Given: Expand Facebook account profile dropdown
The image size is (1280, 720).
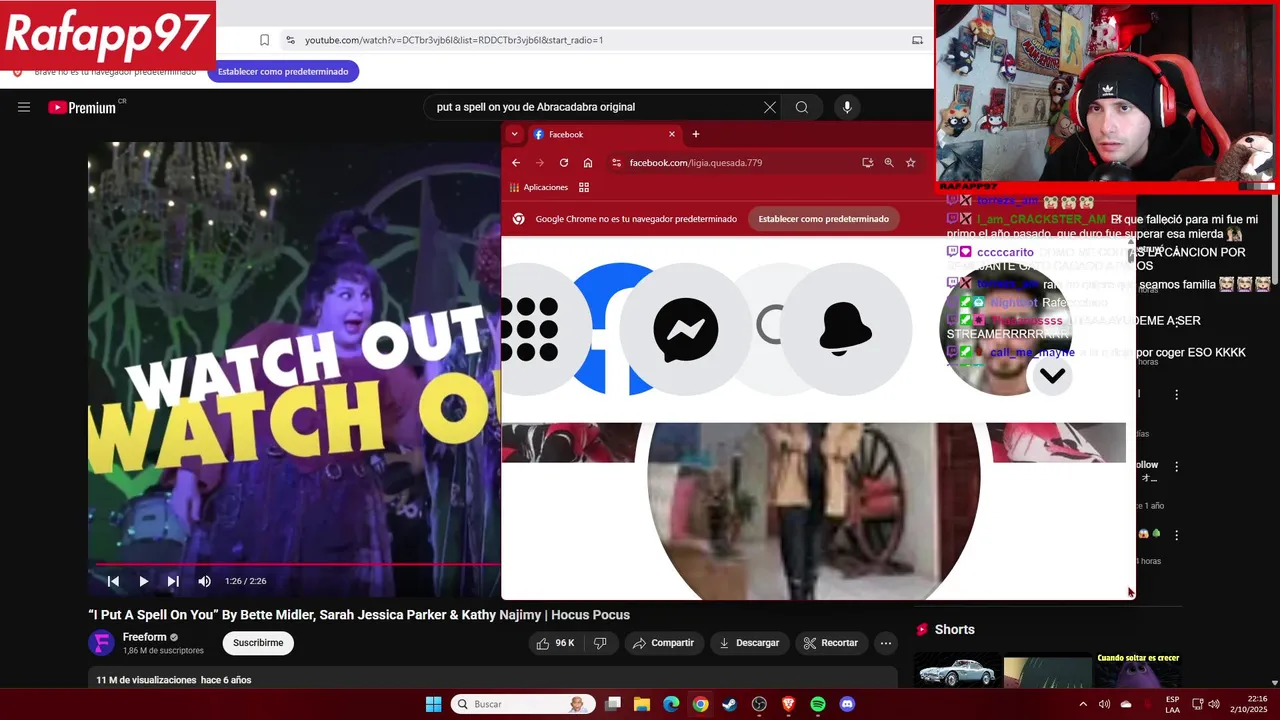Looking at the screenshot, I should click(x=1052, y=376).
